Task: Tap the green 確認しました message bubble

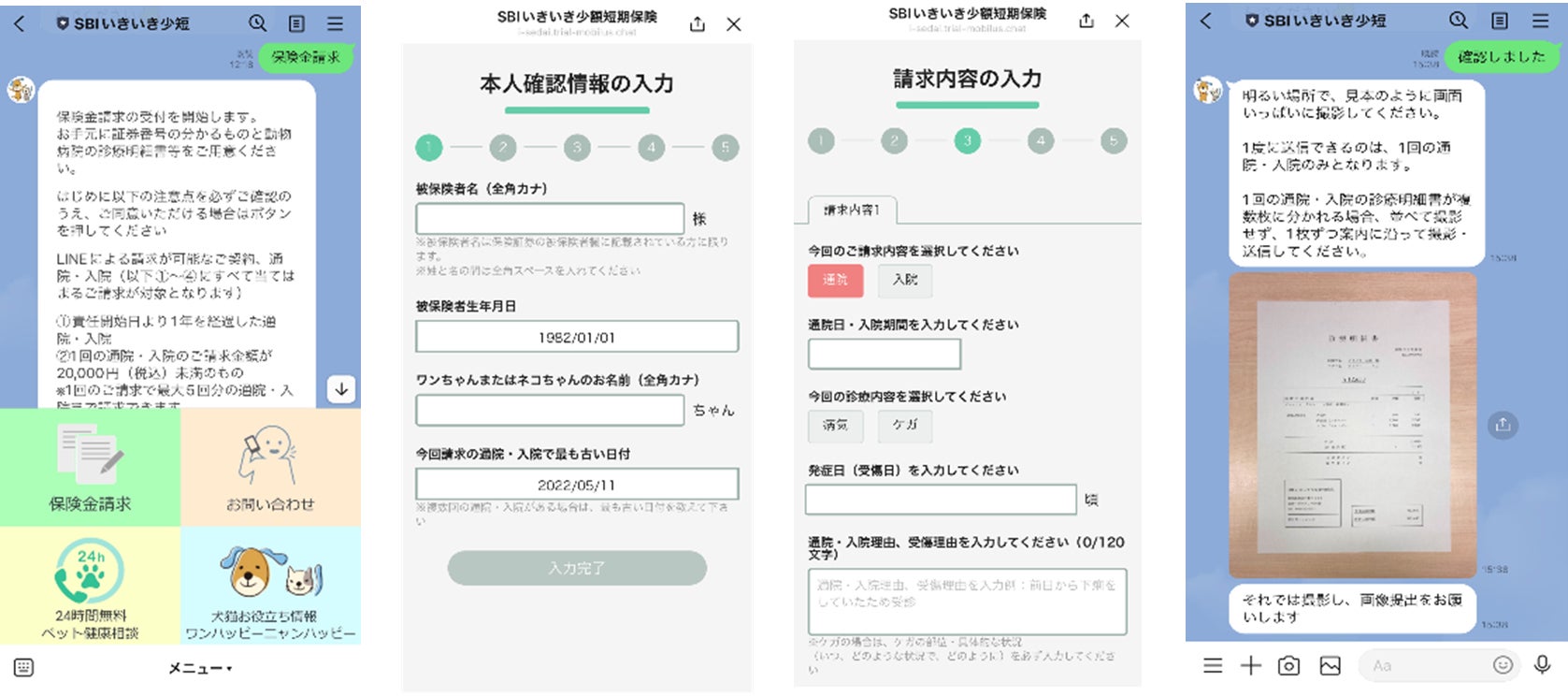Action: [1502, 57]
